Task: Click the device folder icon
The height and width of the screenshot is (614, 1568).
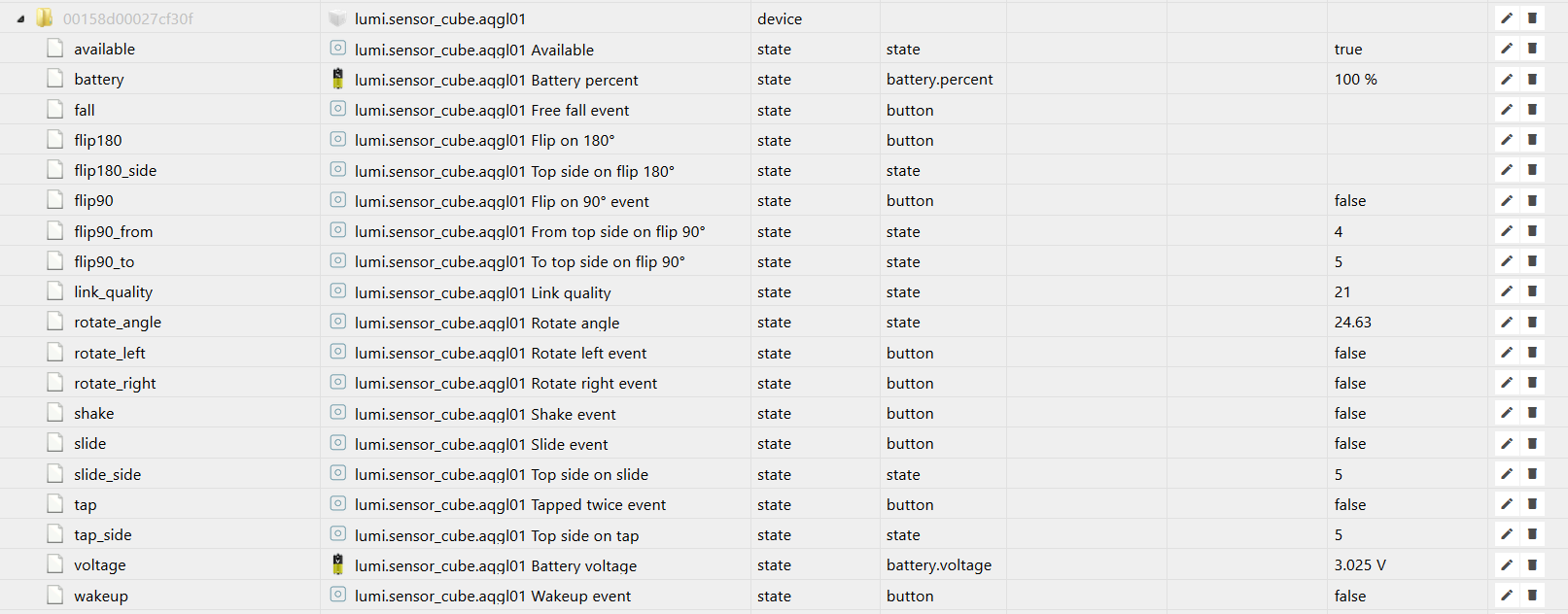Action: 45,18
